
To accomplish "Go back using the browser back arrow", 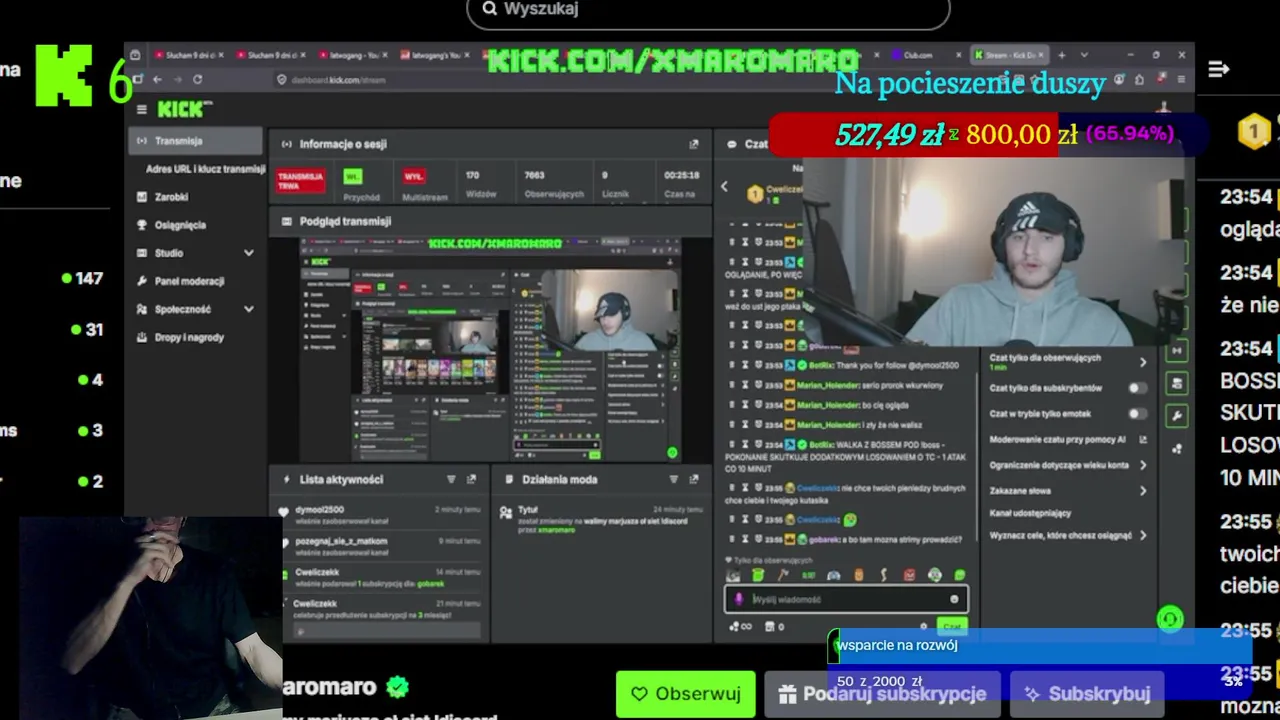I will (157, 79).
